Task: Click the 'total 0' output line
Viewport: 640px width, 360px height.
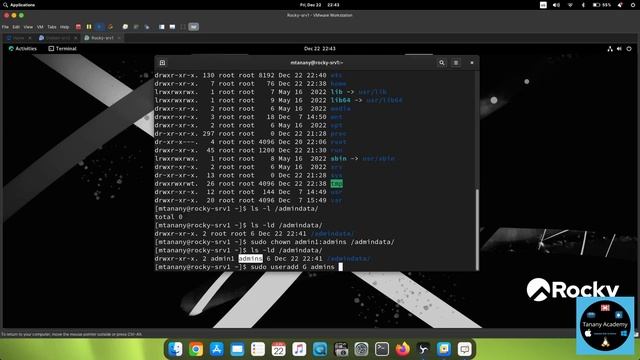Action: coord(169,217)
